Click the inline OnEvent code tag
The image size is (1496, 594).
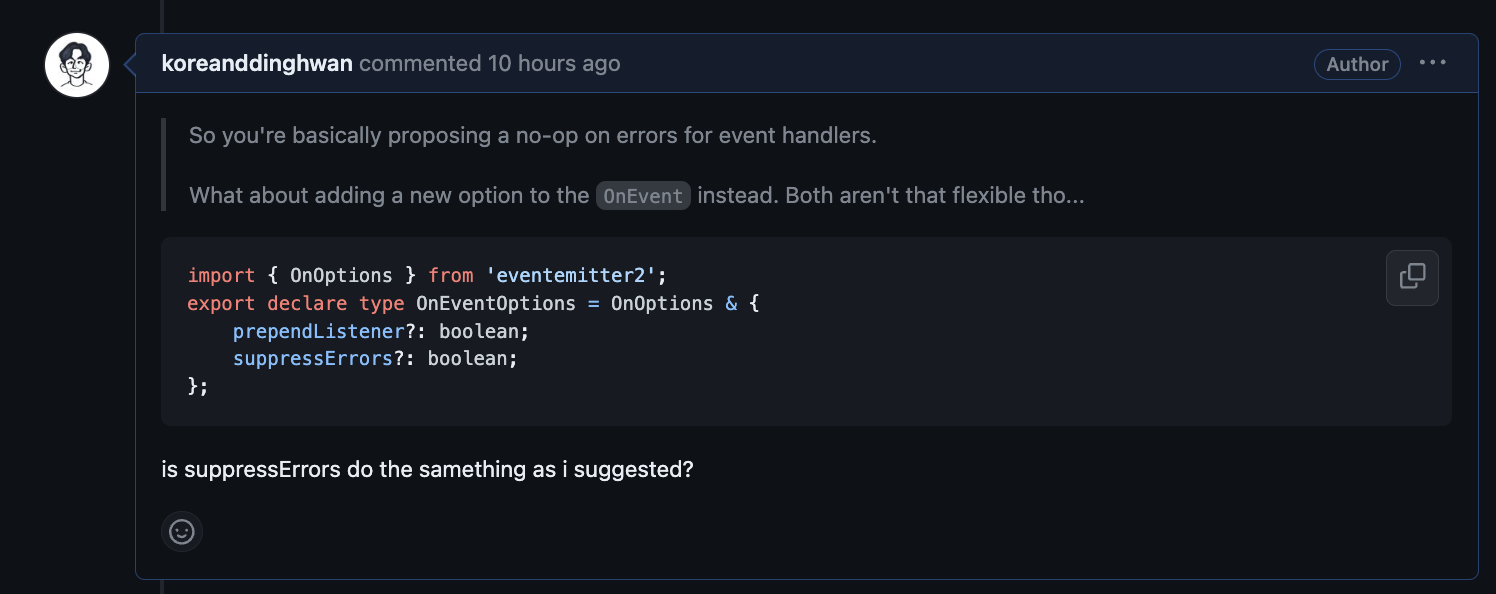[643, 195]
